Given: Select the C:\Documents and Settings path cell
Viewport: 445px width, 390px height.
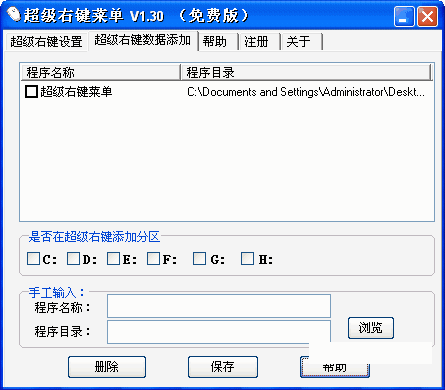Looking at the screenshot, I should (x=306, y=92).
